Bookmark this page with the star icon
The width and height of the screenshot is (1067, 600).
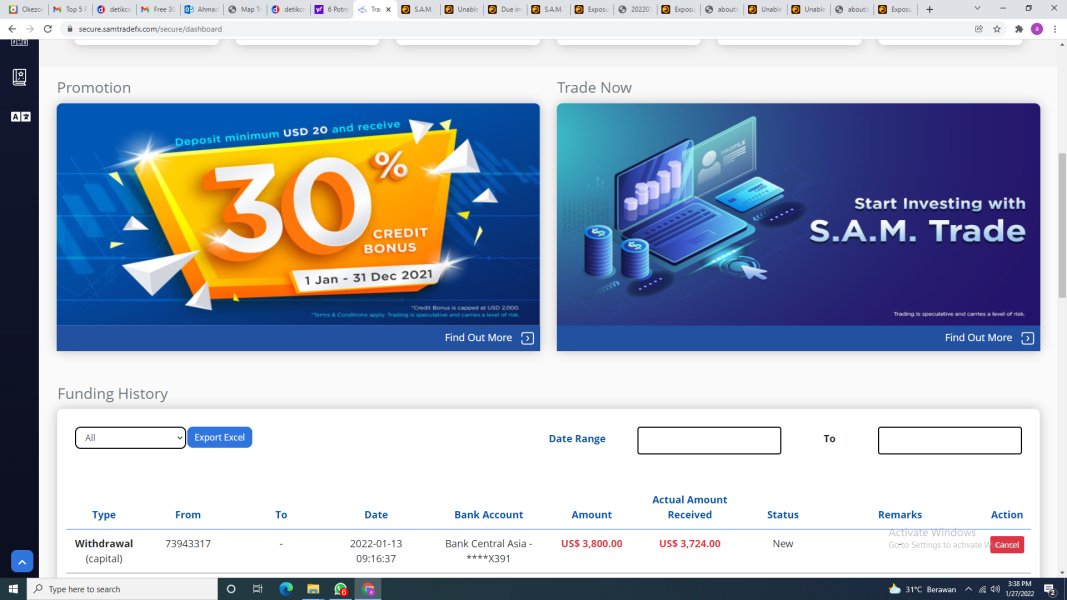coord(997,29)
